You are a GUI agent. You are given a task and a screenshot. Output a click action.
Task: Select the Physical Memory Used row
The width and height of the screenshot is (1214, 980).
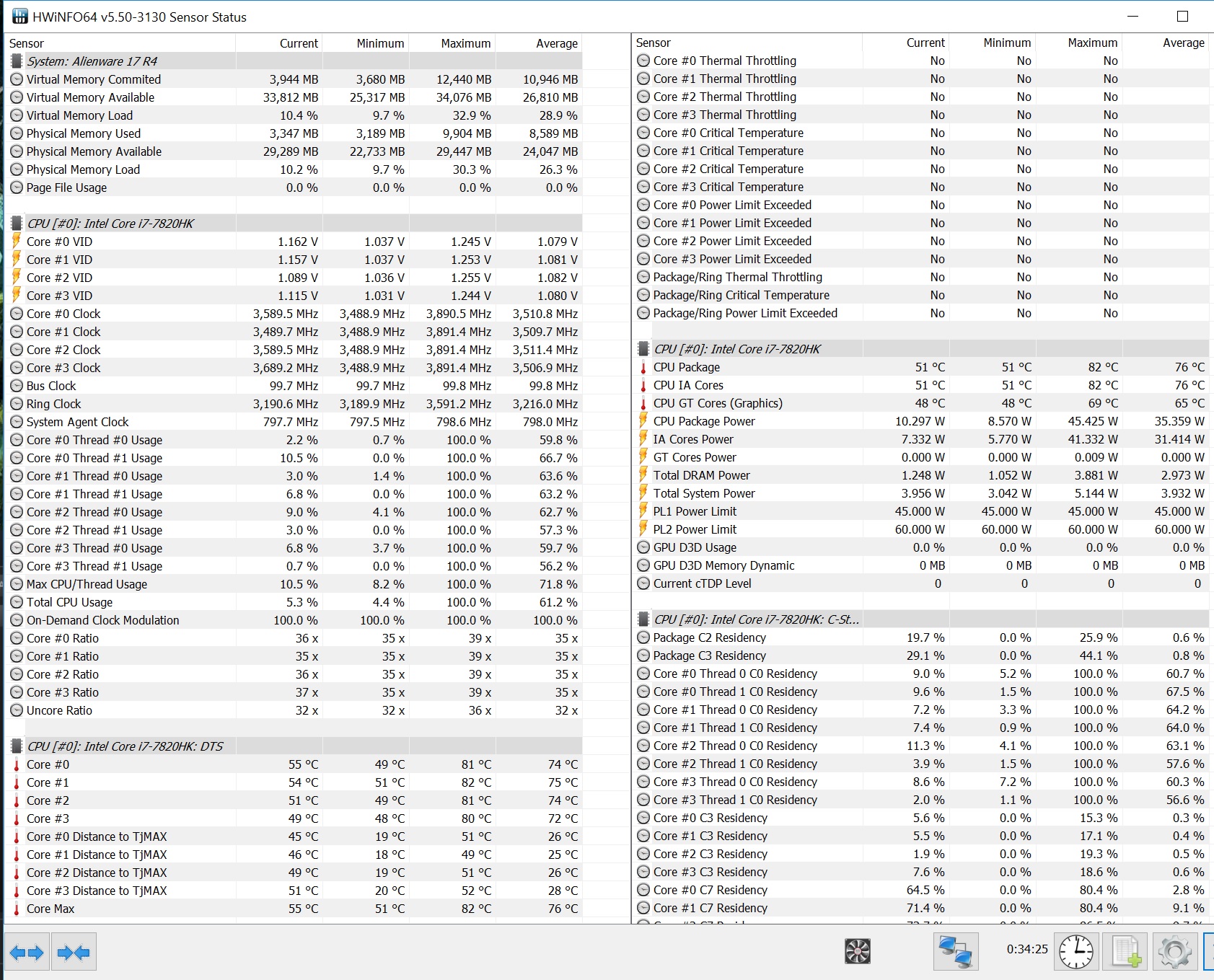point(293,133)
